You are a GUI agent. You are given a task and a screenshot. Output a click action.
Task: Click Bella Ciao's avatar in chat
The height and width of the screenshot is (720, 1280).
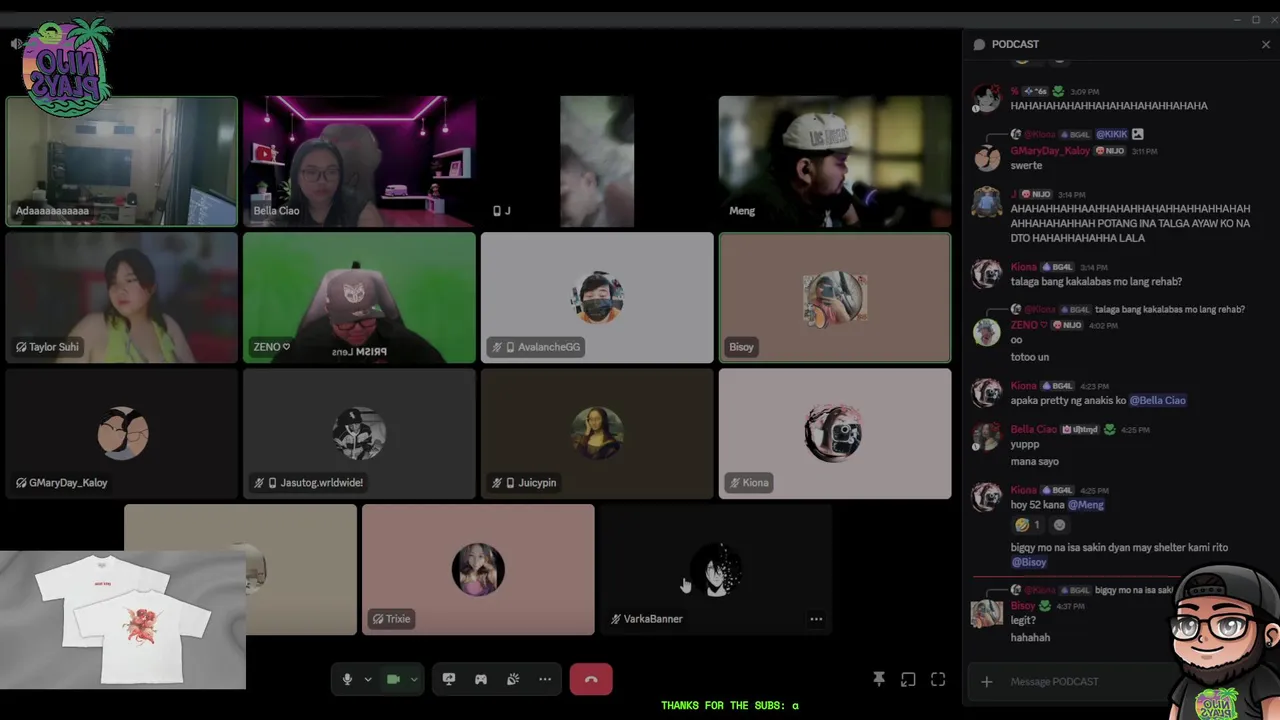tap(987, 437)
